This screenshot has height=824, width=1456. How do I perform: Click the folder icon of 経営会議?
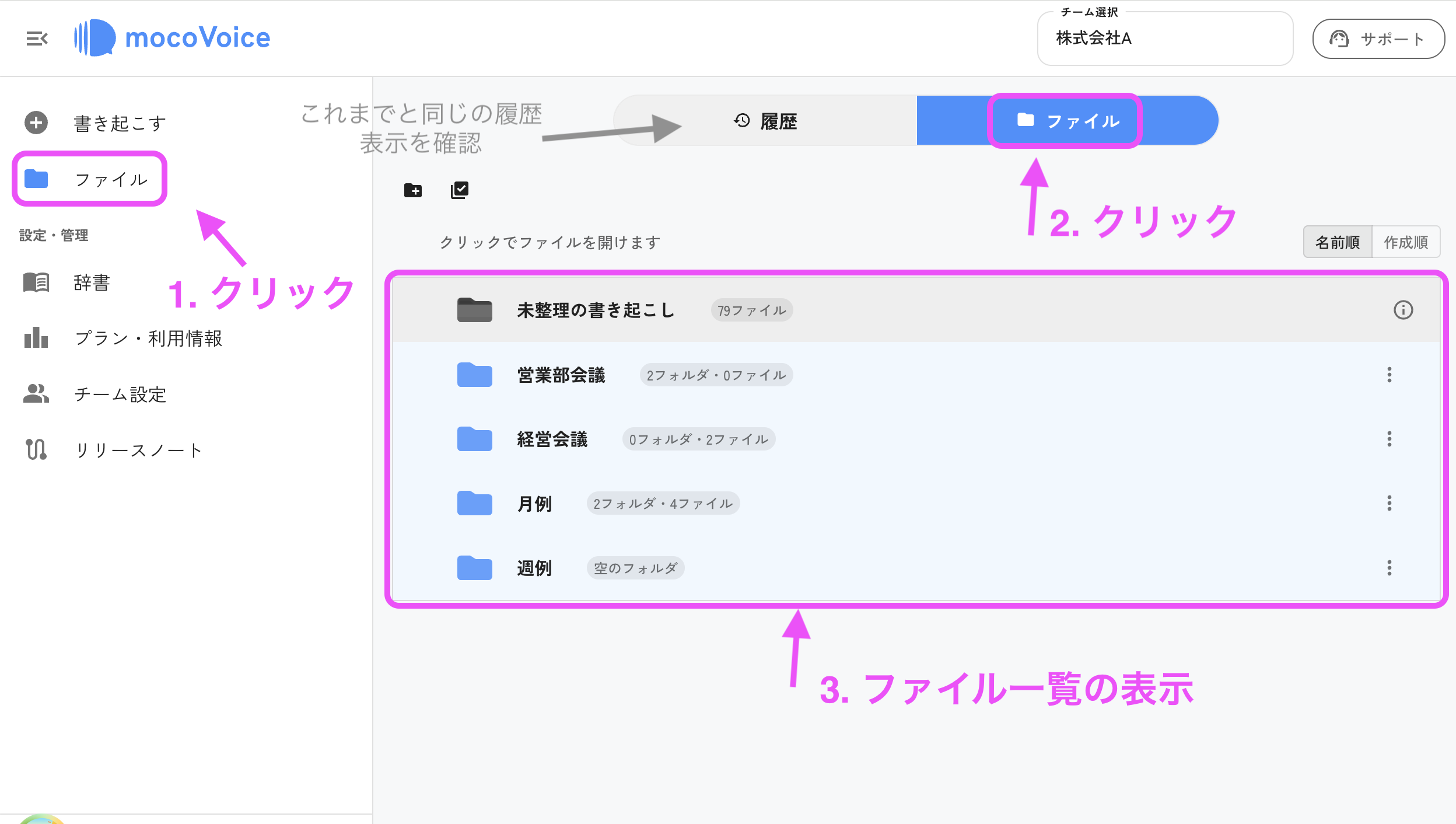click(475, 439)
